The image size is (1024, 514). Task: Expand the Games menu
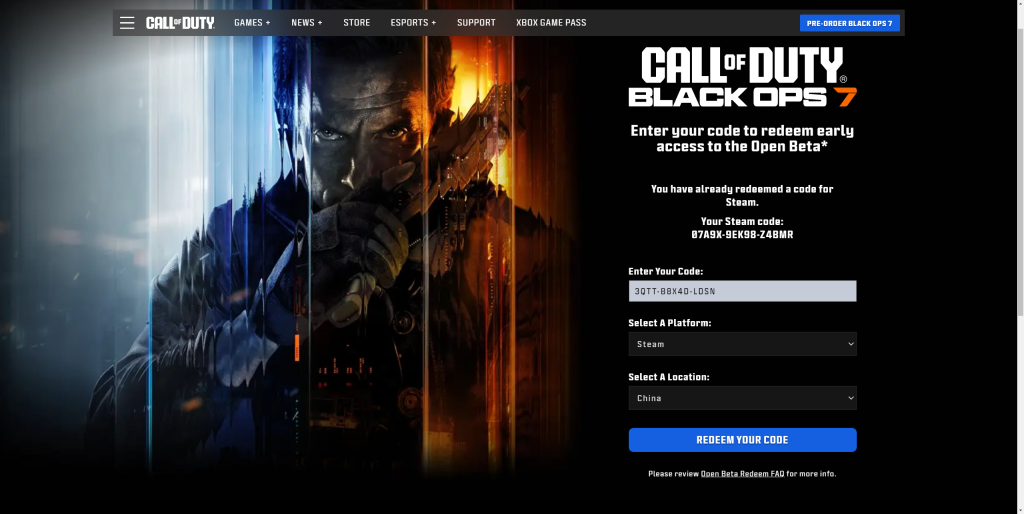(252, 23)
